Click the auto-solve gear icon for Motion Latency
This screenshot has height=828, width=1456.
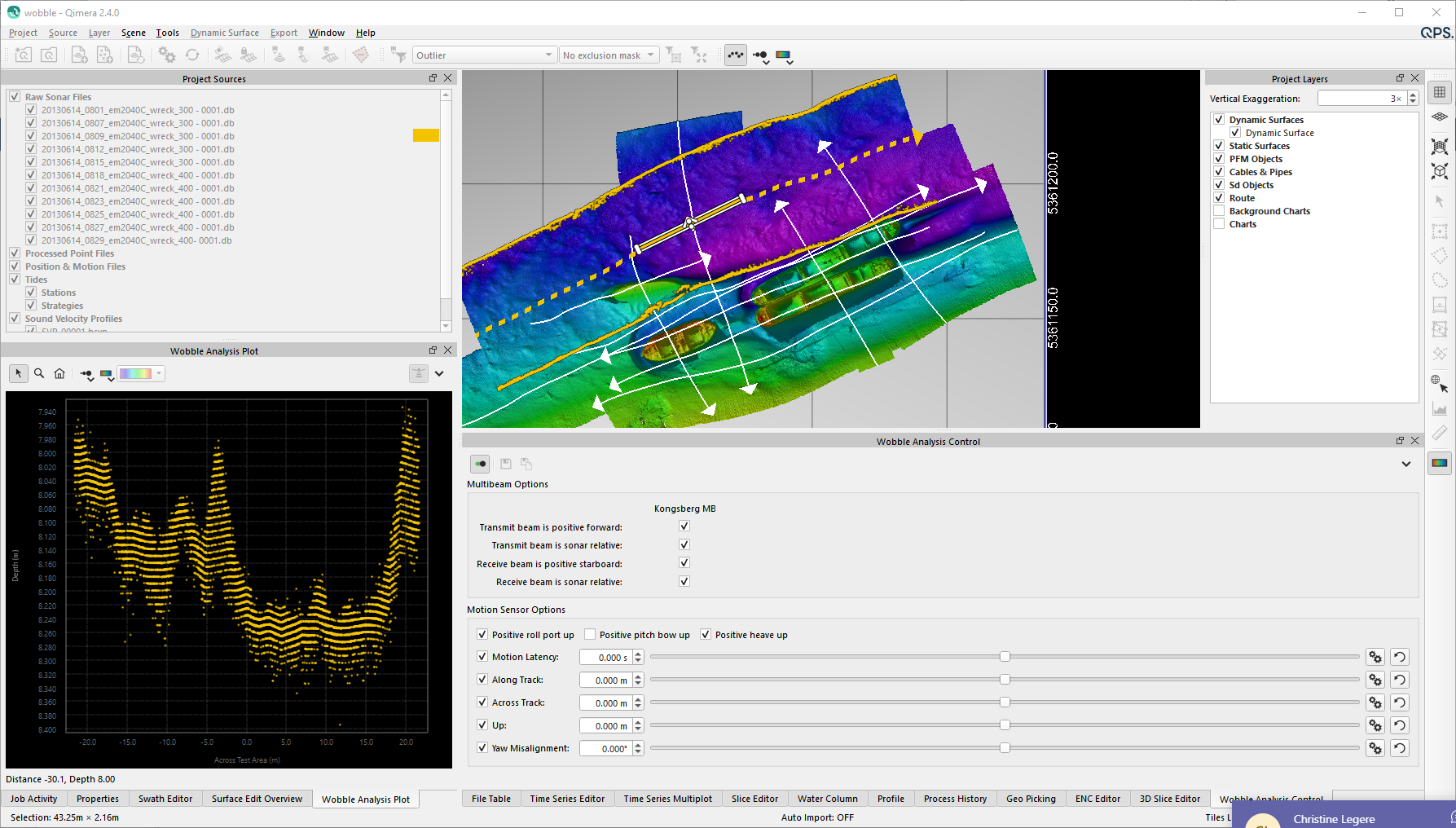1375,657
